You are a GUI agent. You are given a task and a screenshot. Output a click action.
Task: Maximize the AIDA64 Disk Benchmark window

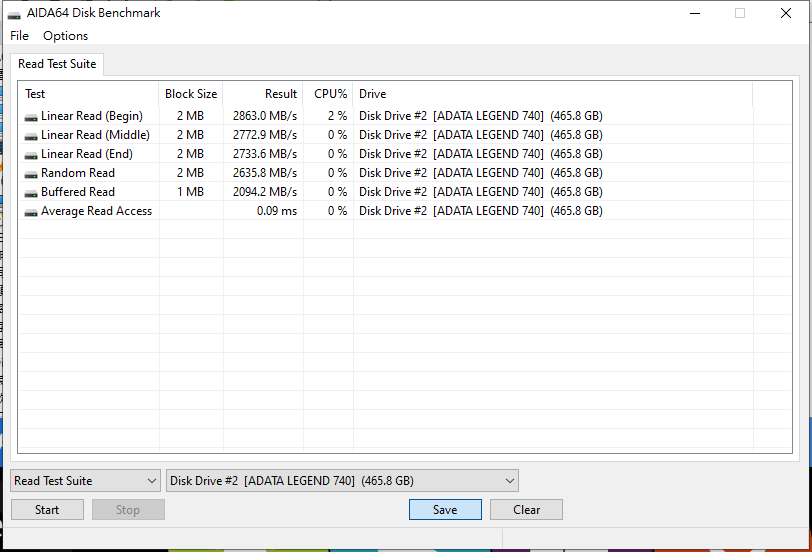click(x=740, y=13)
